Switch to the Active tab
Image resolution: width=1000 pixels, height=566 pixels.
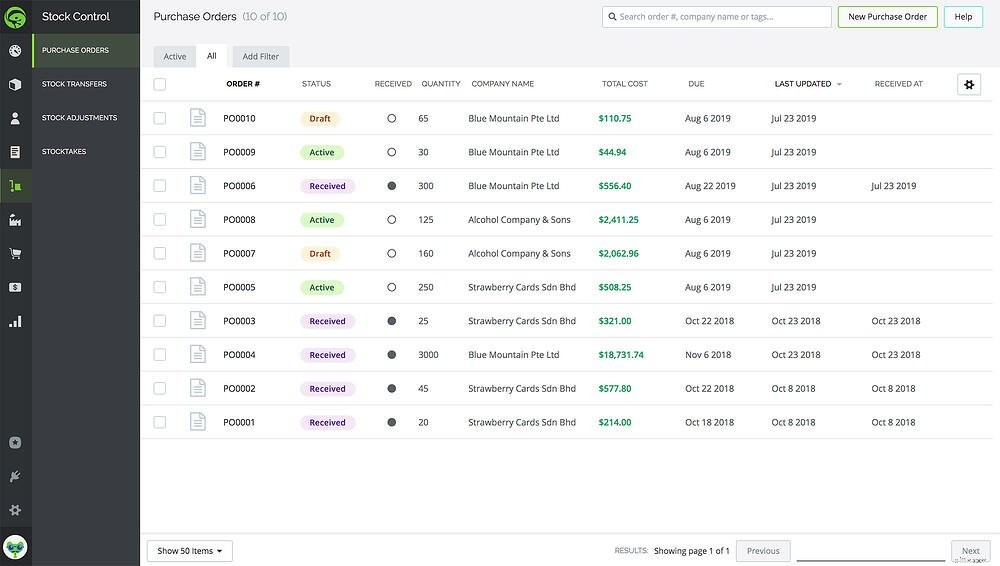click(x=175, y=57)
